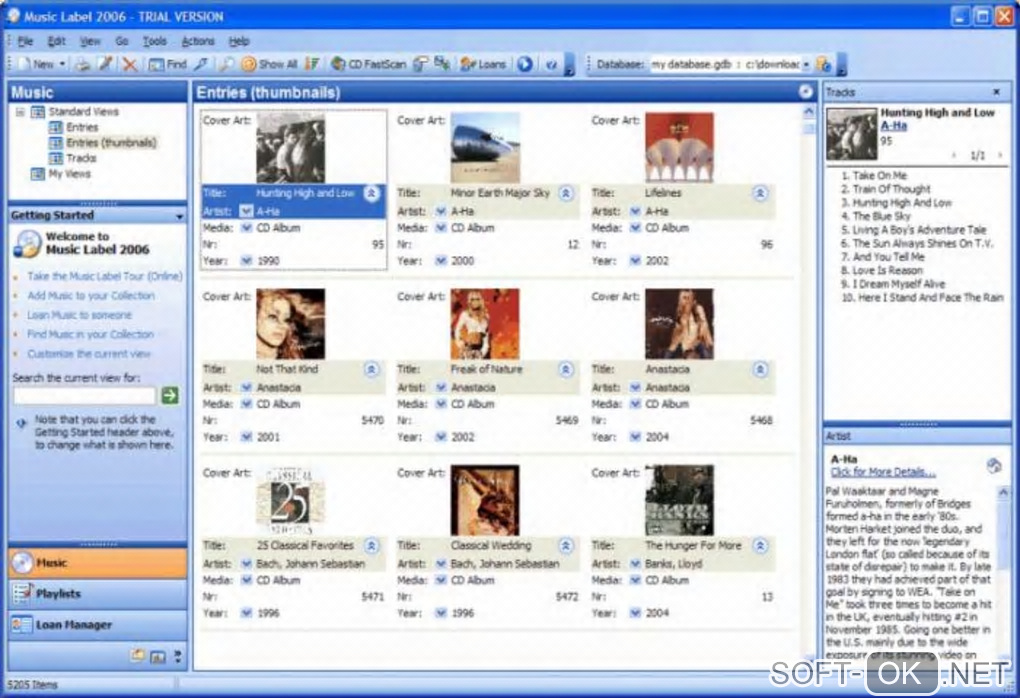The image size is (1020, 698).
Task: Open the View menu
Action: click(x=90, y=41)
